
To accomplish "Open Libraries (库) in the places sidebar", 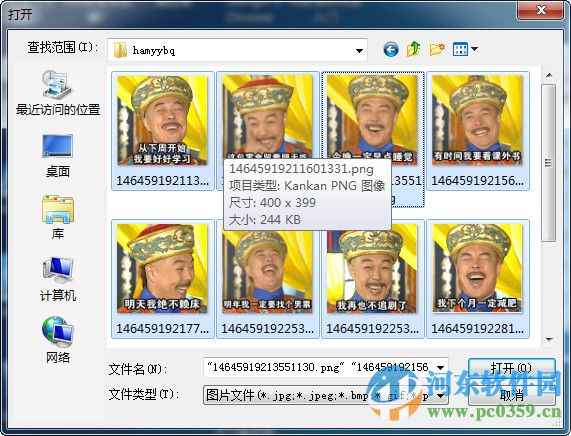I will tap(58, 217).
